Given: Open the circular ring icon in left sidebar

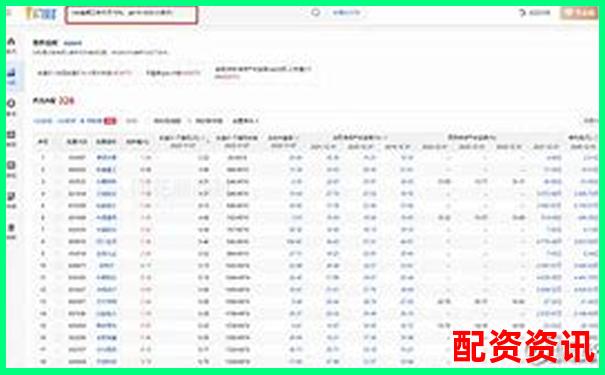Looking at the screenshot, I should coord(12,103).
